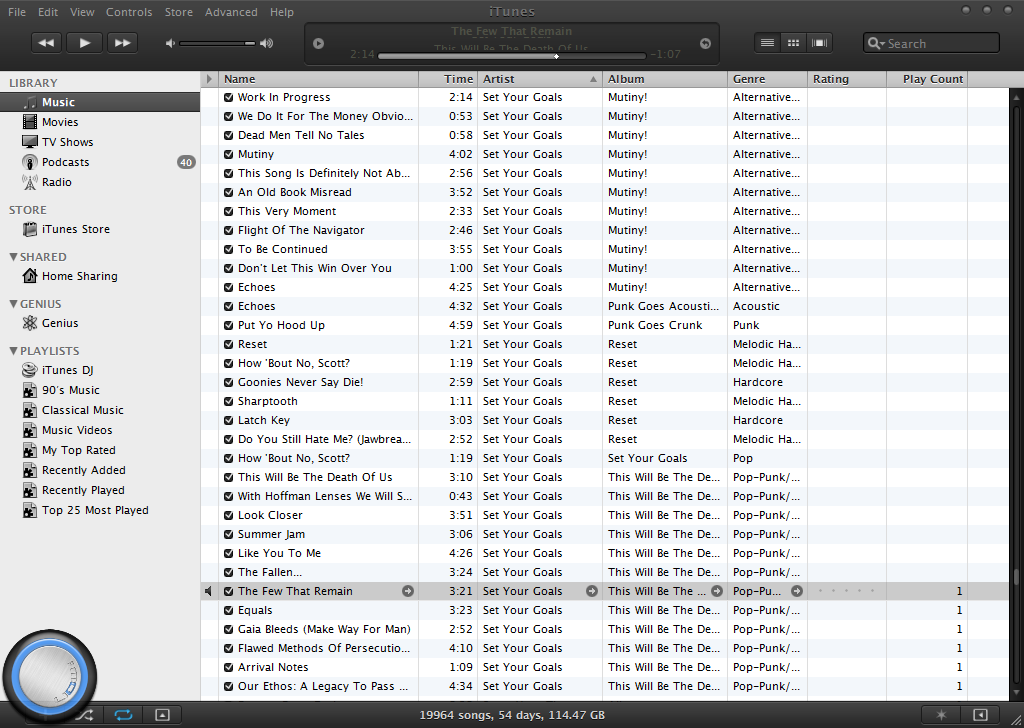Switch to Cover Flow view

pyautogui.click(x=819, y=43)
